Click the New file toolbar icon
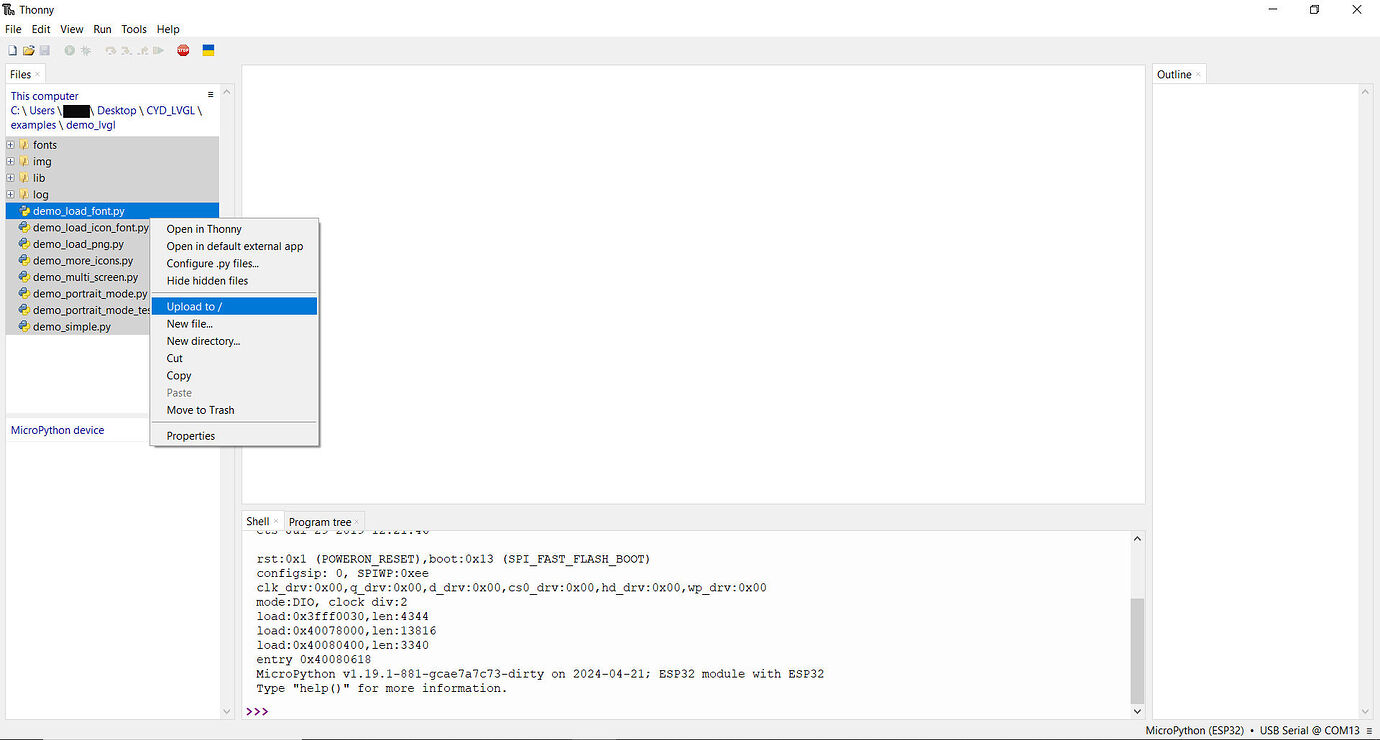1380x740 pixels. click(12, 50)
